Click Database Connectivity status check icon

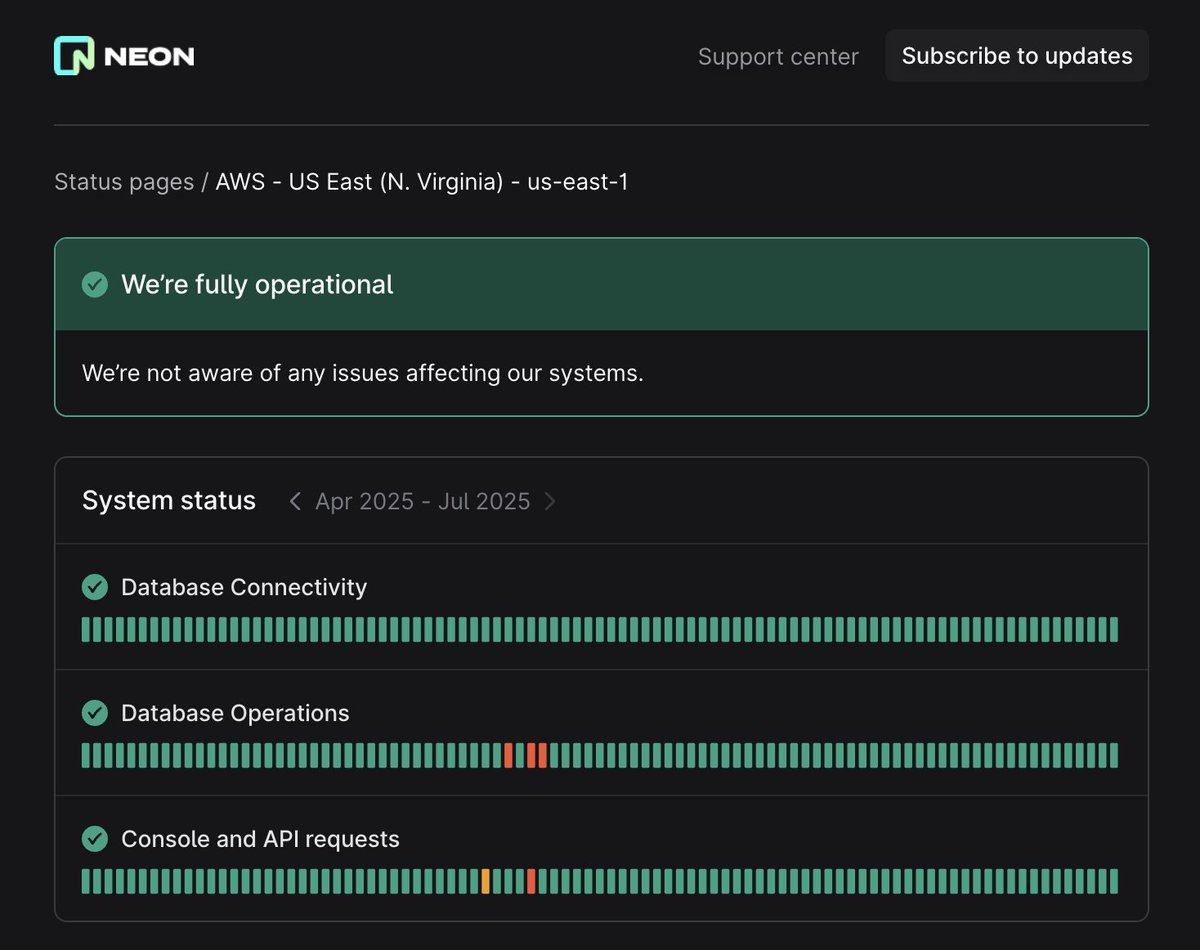pyautogui.click(x=95, y=587)
